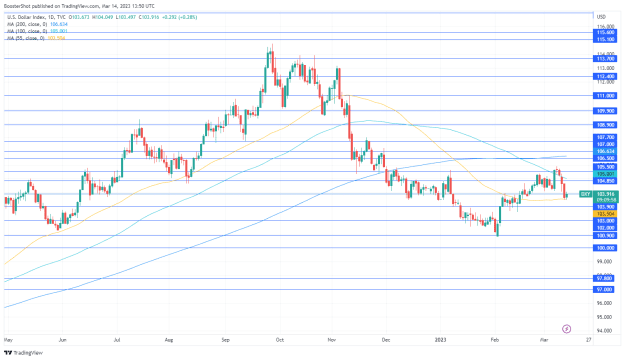Click the 106.500 price level label
Viewport: 625px width, 360px height.
(x=605, y=158)
